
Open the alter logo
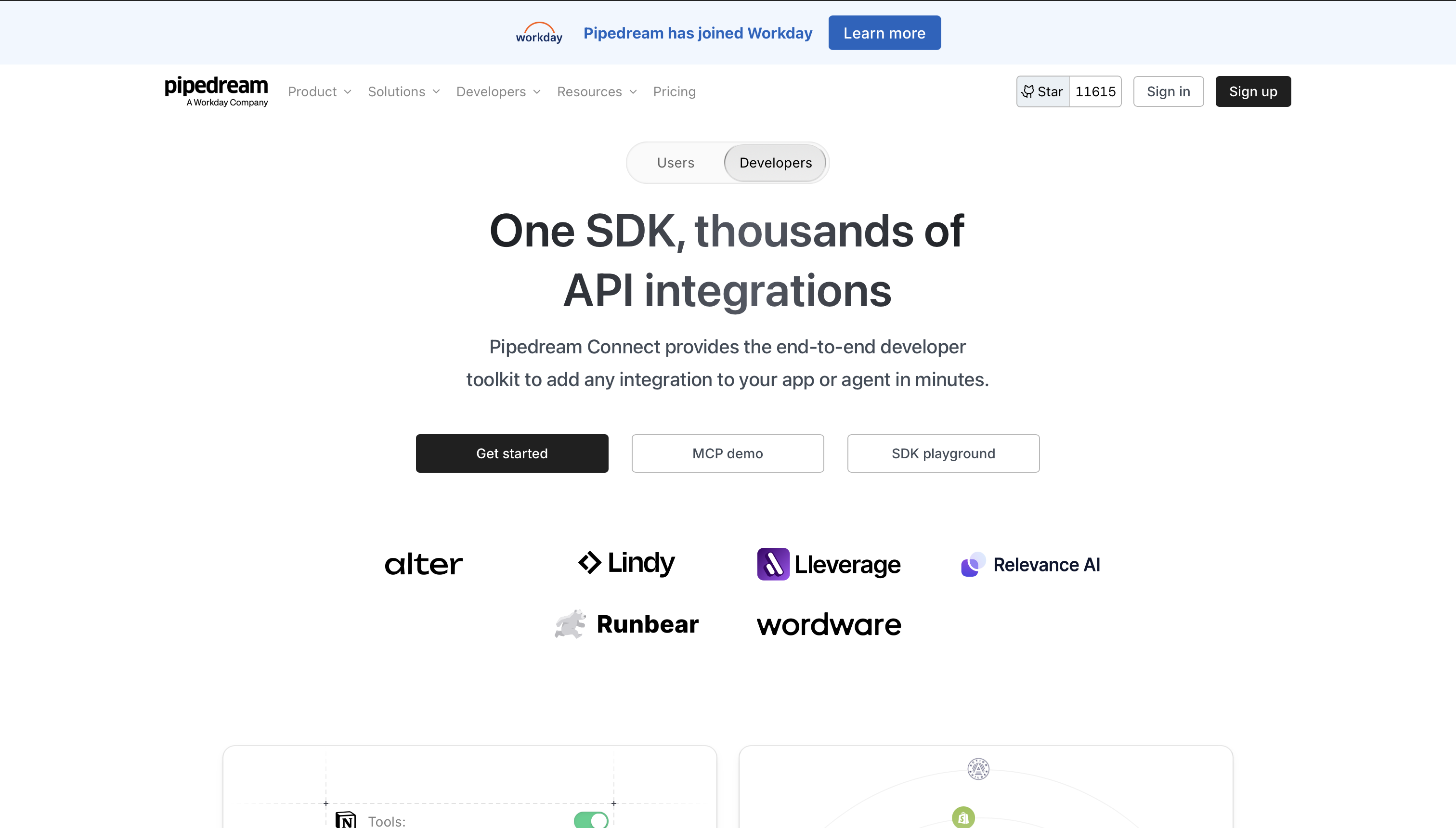tap(424, 564)
